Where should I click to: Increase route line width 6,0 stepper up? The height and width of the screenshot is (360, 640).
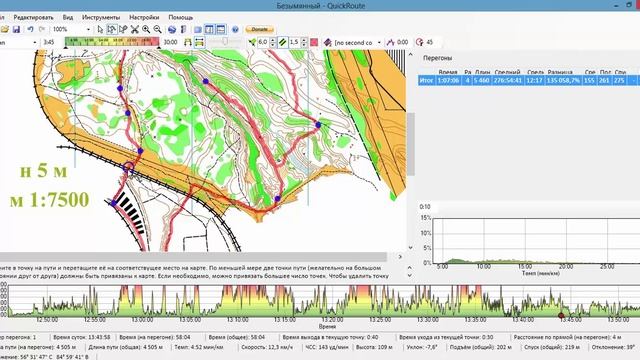coord(273,40)
